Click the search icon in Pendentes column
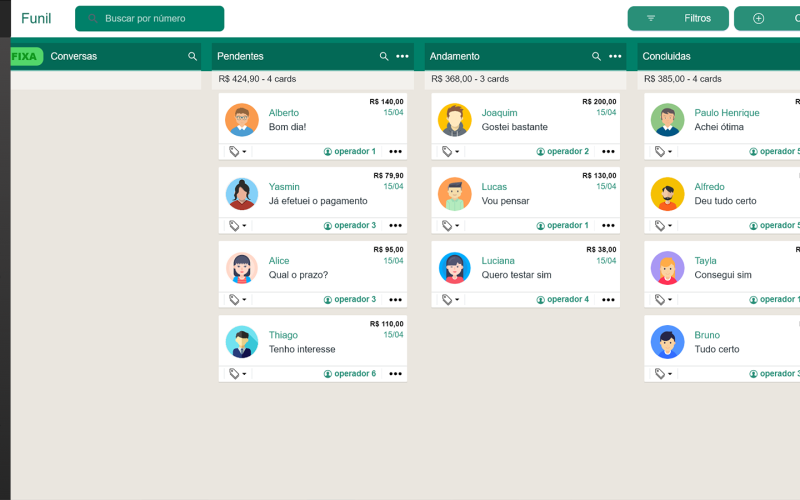 [384, 56]
